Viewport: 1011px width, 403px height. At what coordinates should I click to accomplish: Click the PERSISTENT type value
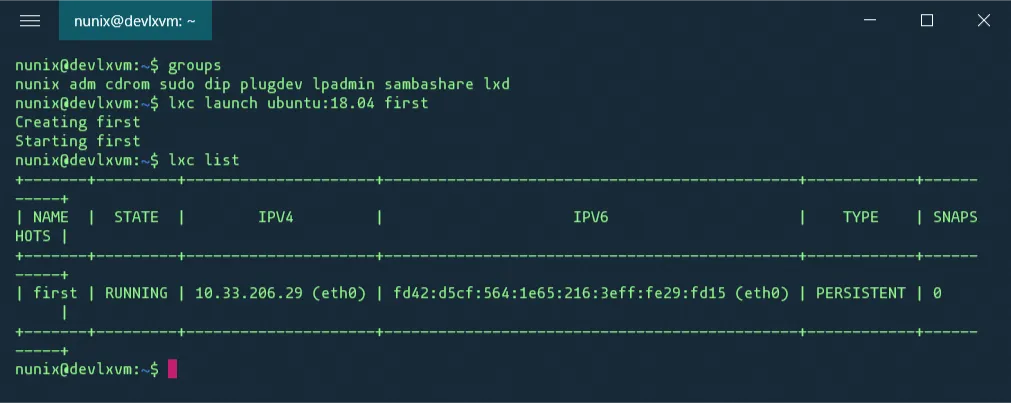[x=861, y=293]
